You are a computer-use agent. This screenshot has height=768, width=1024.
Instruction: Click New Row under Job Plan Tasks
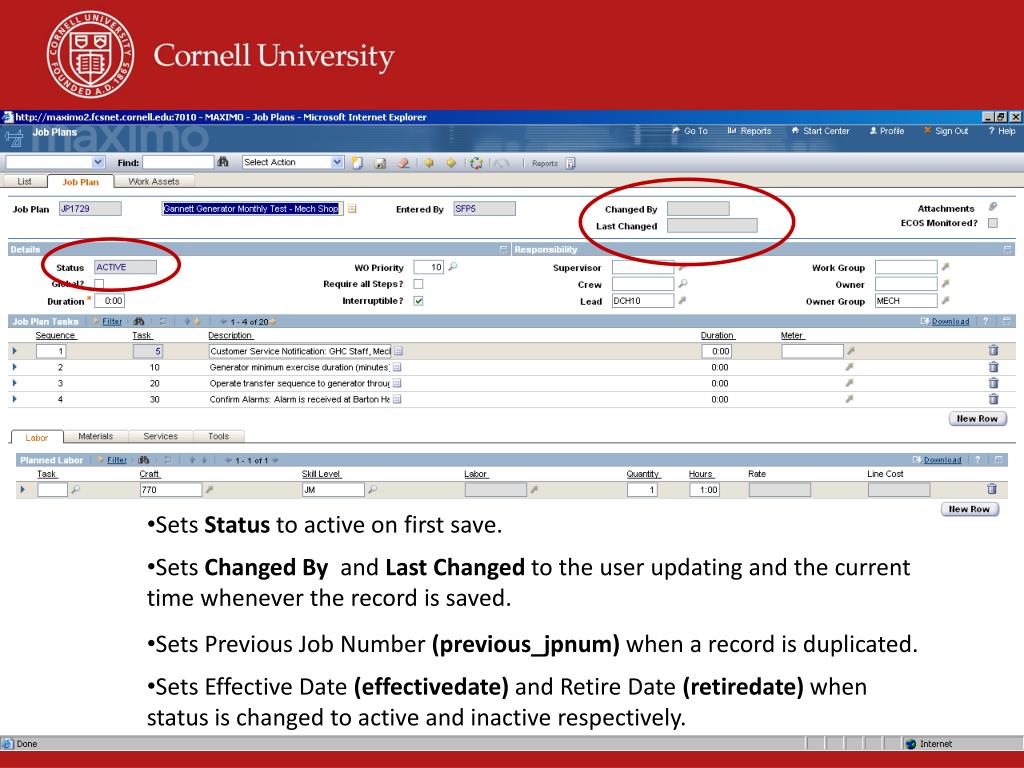point(977,419)
